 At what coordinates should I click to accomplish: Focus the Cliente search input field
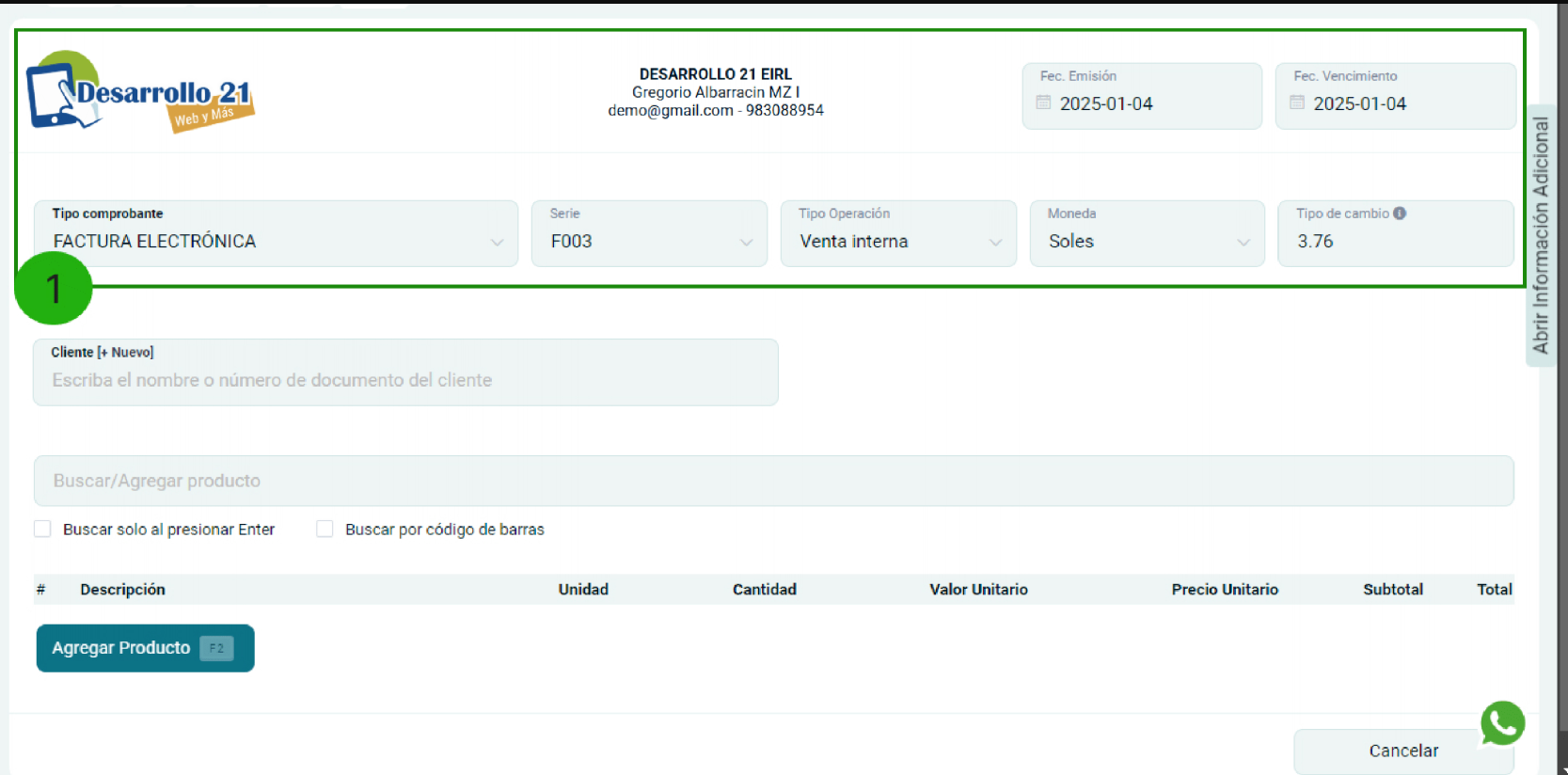click(404, 381)
